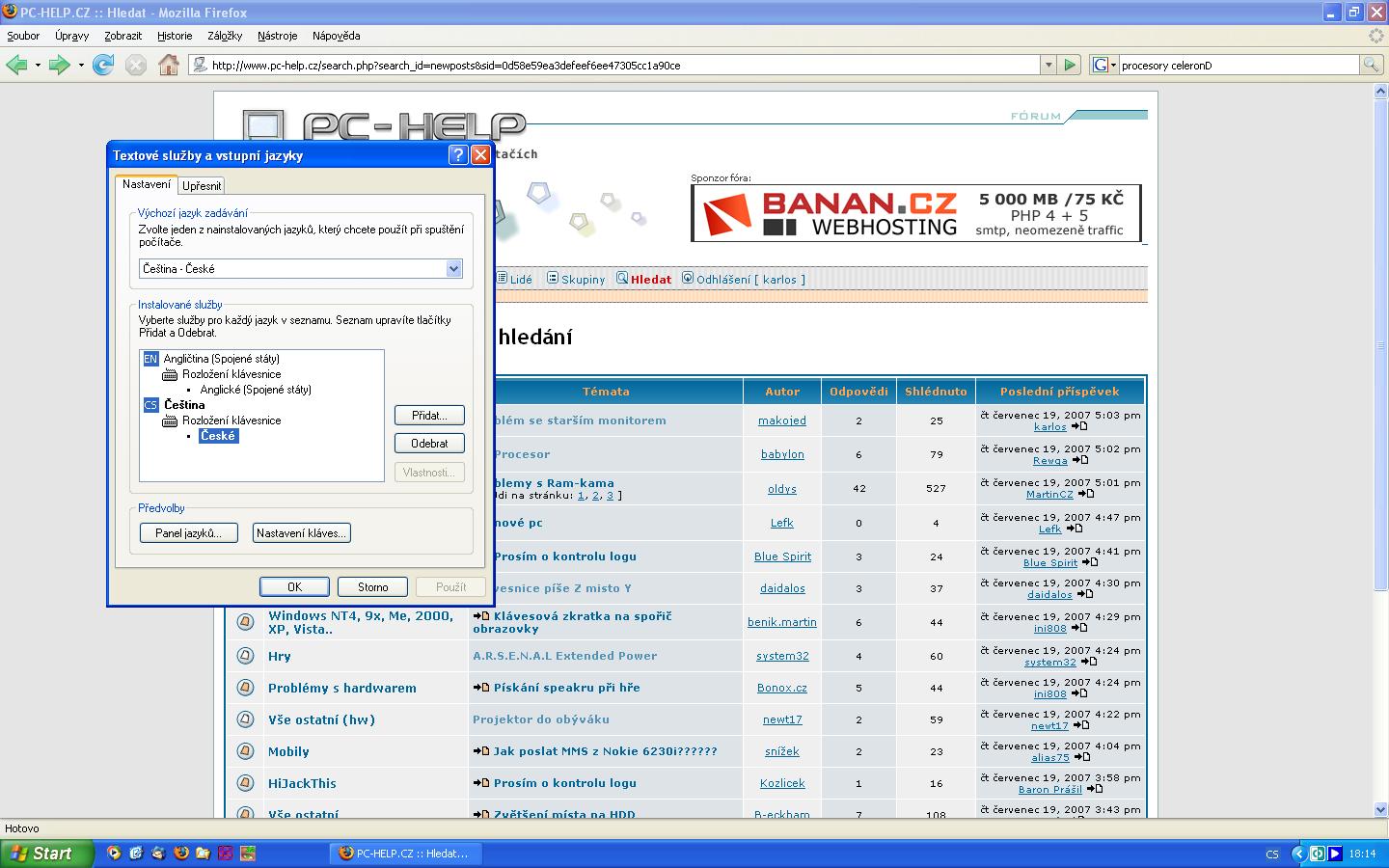
Task: Open the Panel jazyků... settings
Action: [x=189, y=533]
